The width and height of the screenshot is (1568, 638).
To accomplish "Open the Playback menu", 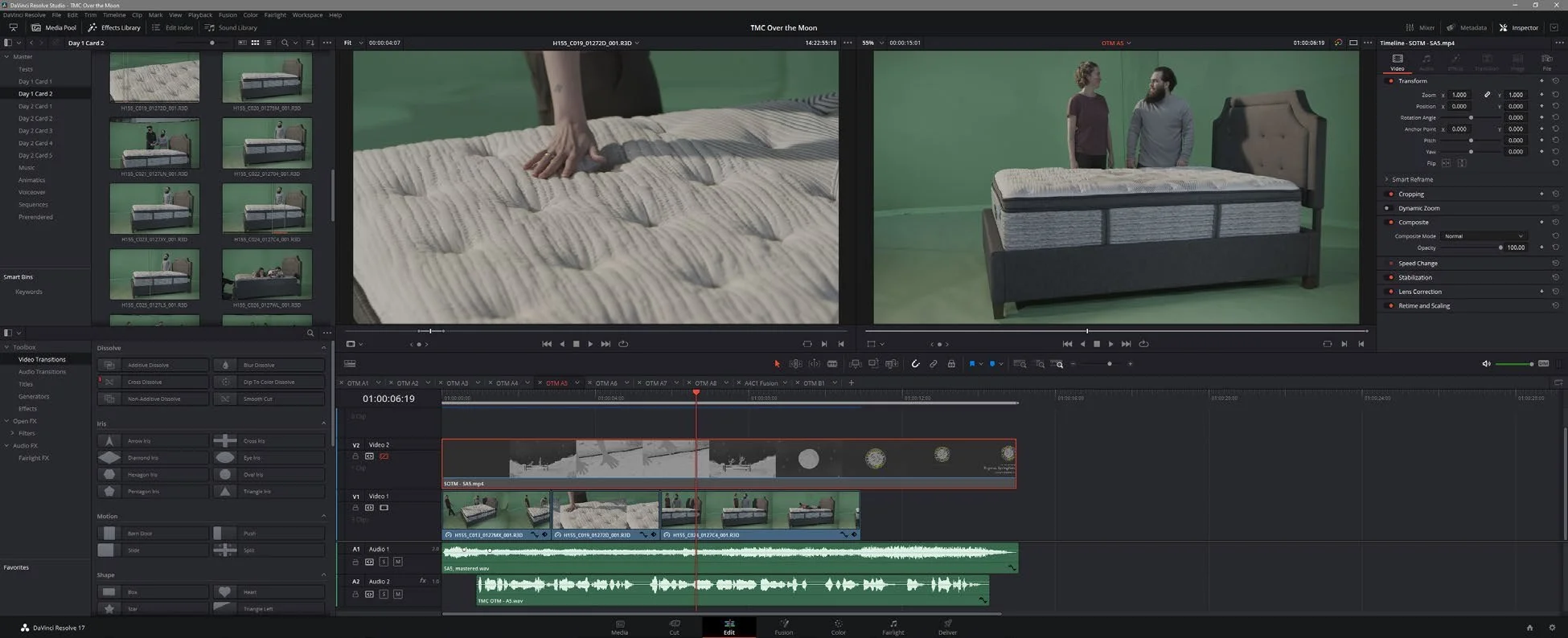I will coord(199,14).
